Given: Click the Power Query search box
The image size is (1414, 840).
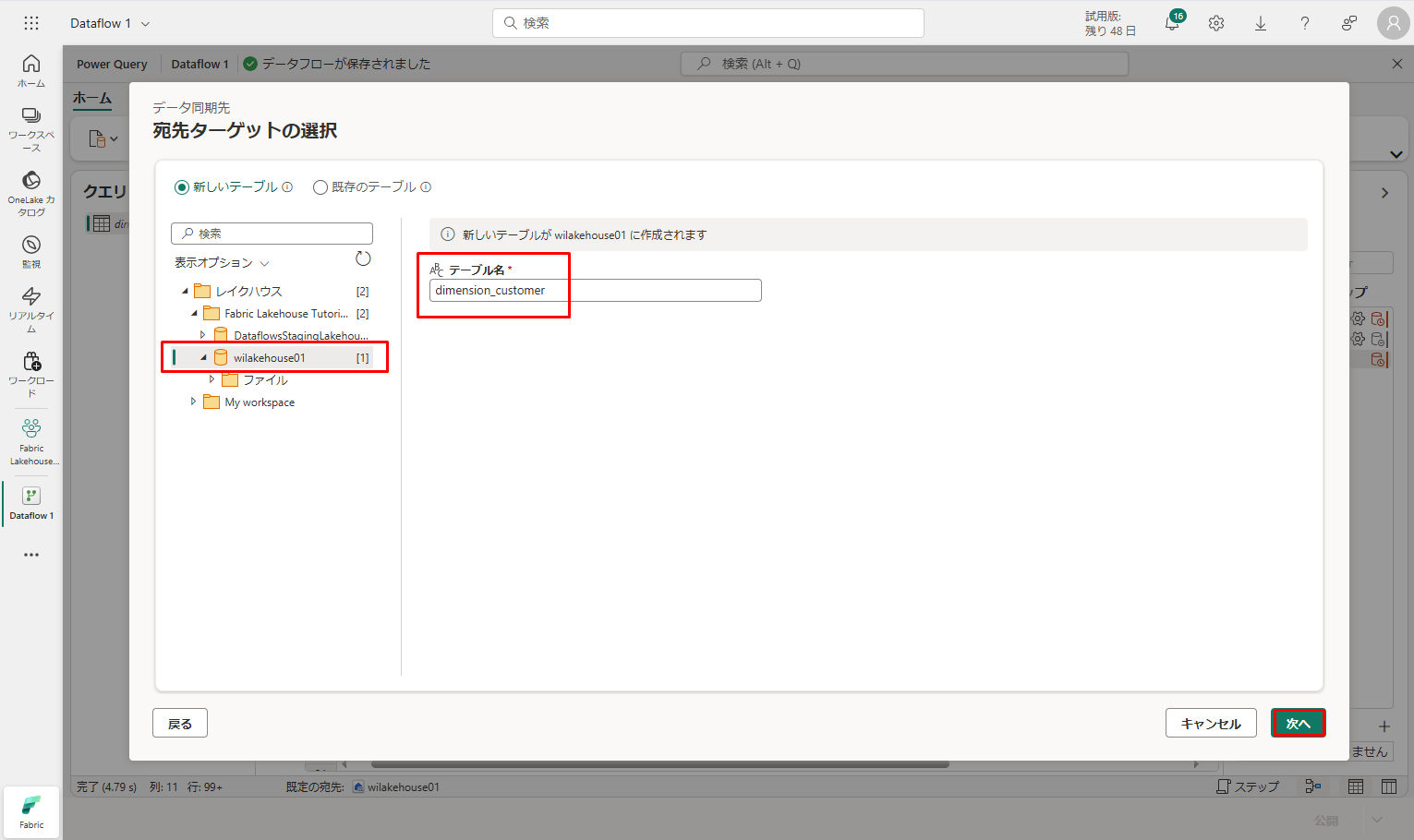Looking at the screenshot, I should (904, 64).
